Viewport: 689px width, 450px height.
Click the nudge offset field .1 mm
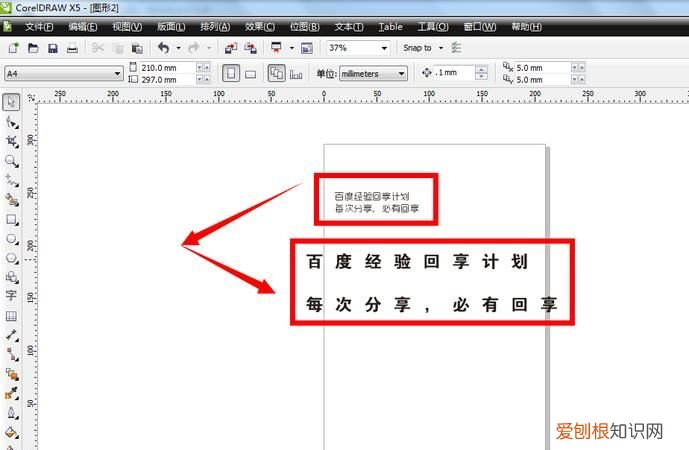pyautogui.click(x=454, y=73)
